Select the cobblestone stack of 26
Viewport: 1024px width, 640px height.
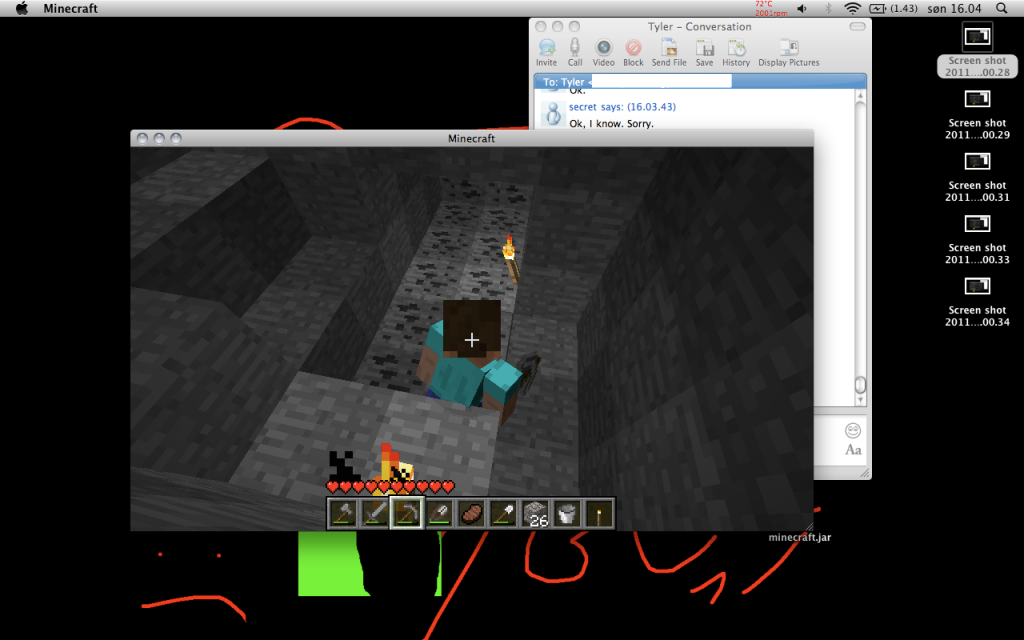536,513
